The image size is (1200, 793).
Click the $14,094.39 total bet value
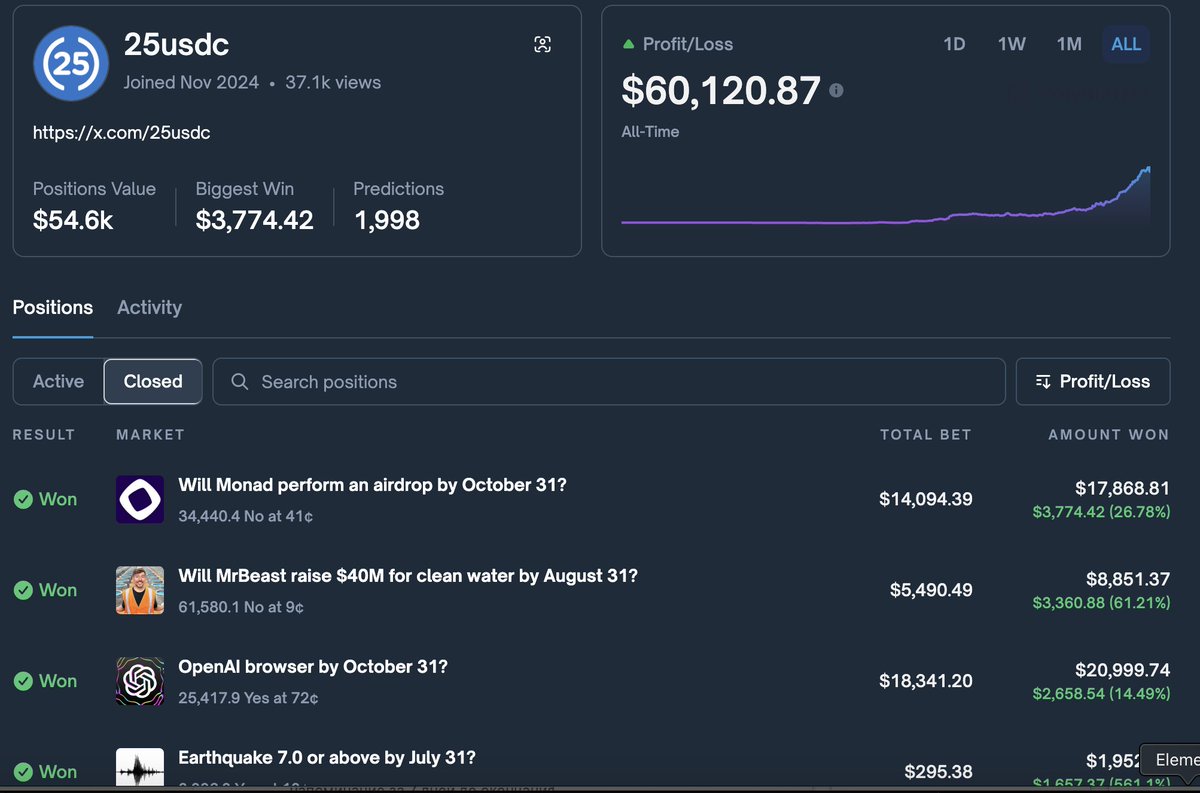925,499
